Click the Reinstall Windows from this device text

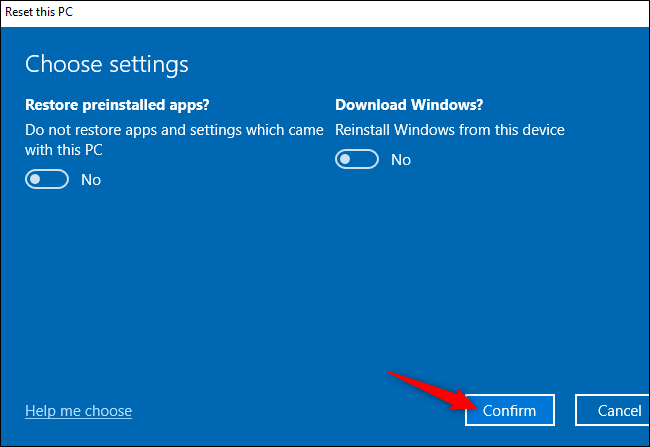coord(449,130)
